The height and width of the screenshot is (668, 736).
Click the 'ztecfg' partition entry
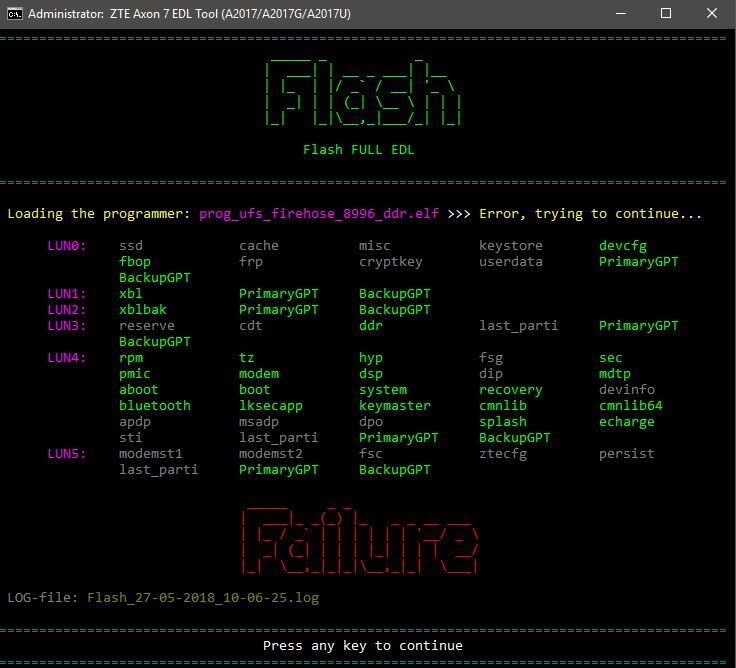pos(503,454)
